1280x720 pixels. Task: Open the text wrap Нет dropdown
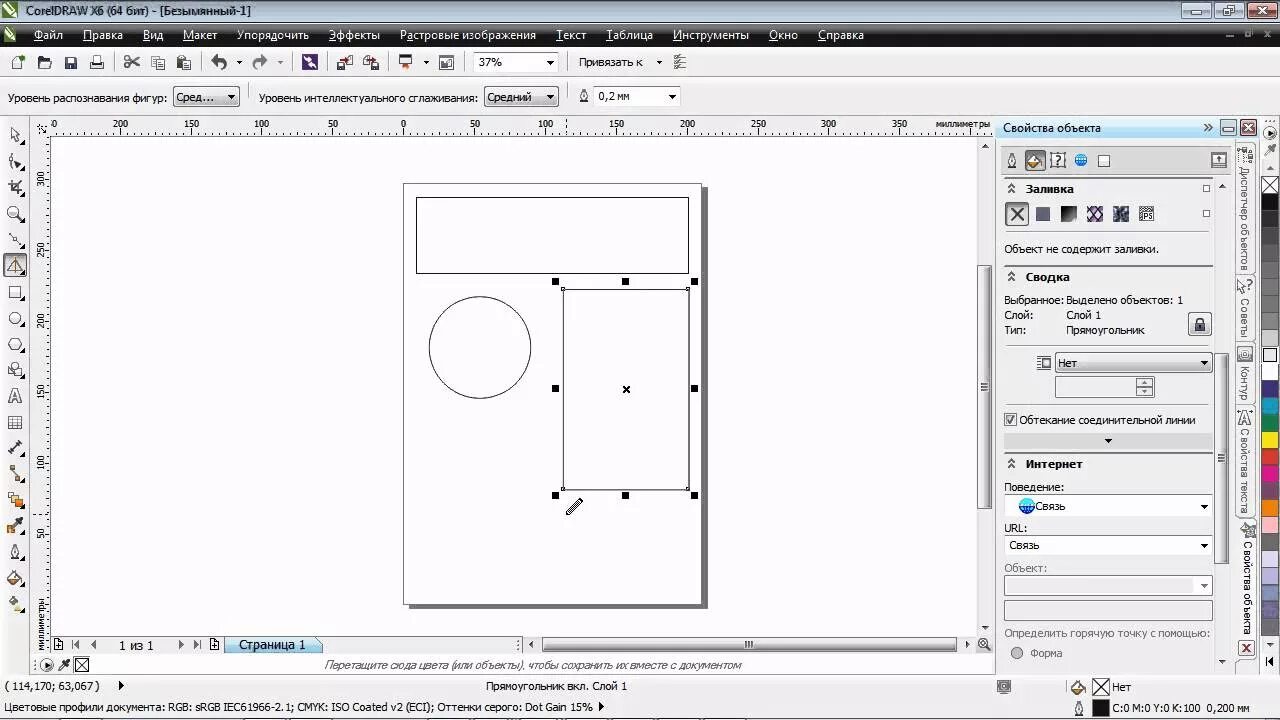pos(1133,363)
